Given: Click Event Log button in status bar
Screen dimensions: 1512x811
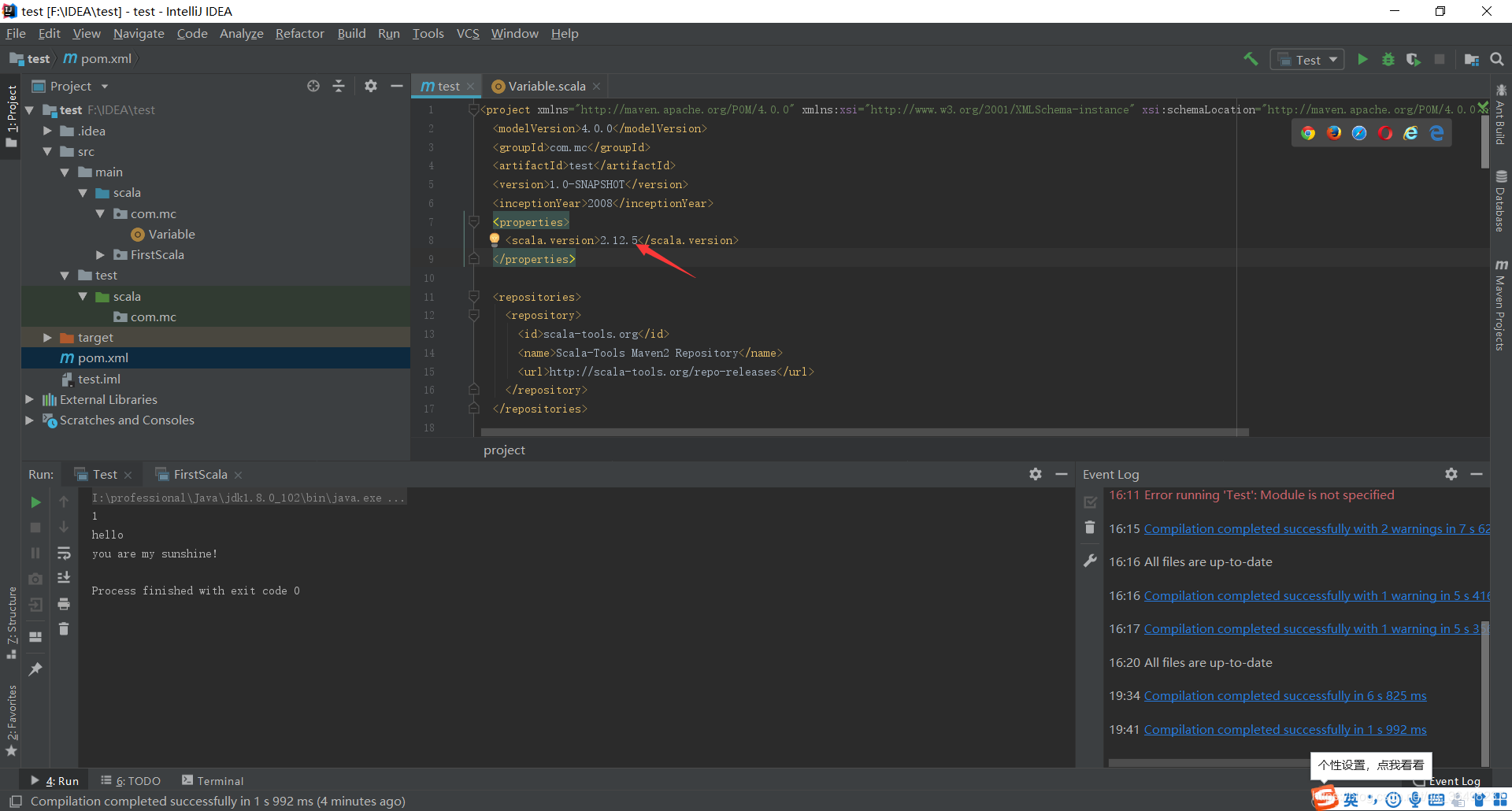Looking at the screenshot, I should click(1447, 781).
